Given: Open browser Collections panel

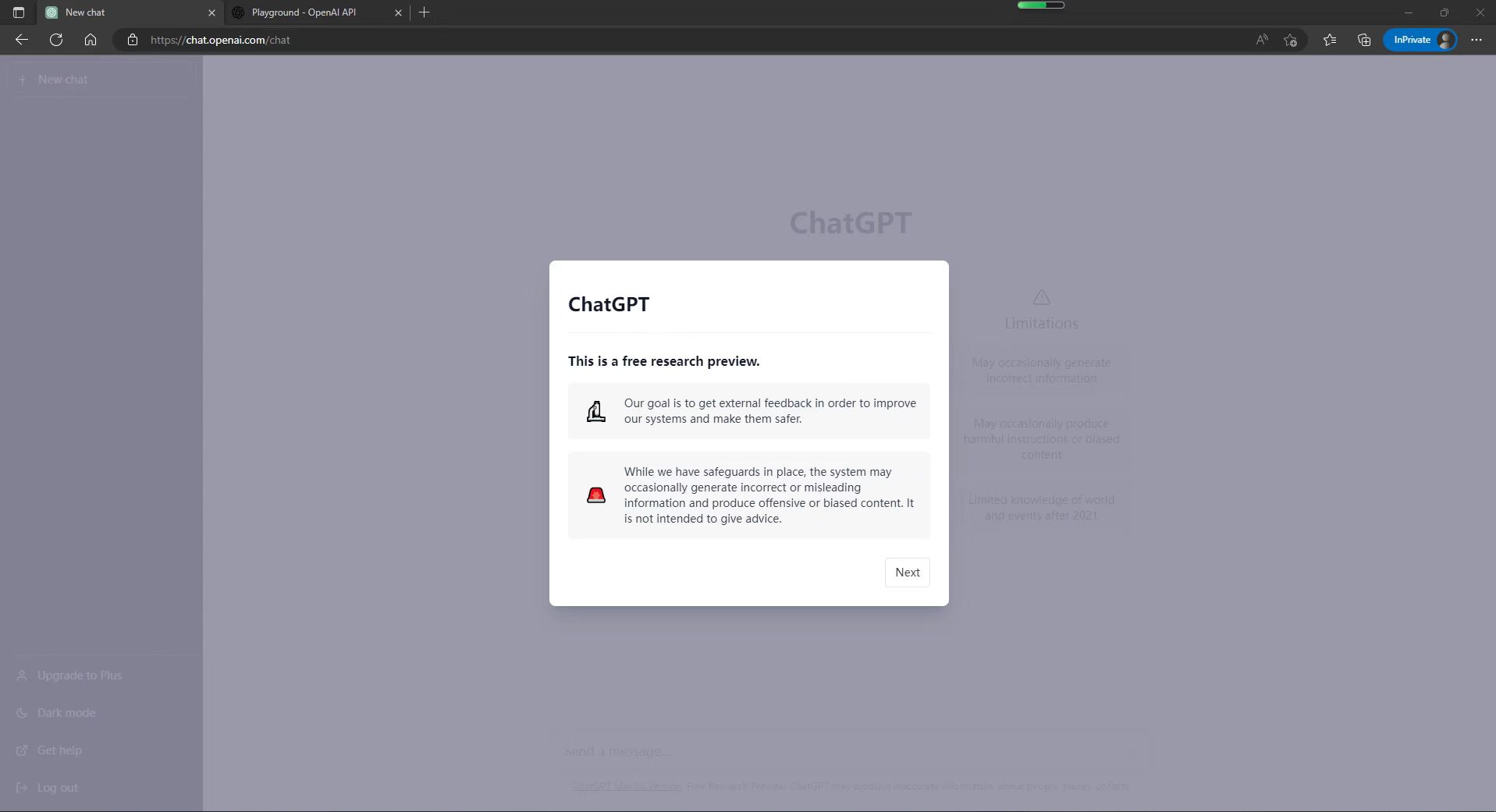Looking at the screenshot, I should (x=1364, y=40).
